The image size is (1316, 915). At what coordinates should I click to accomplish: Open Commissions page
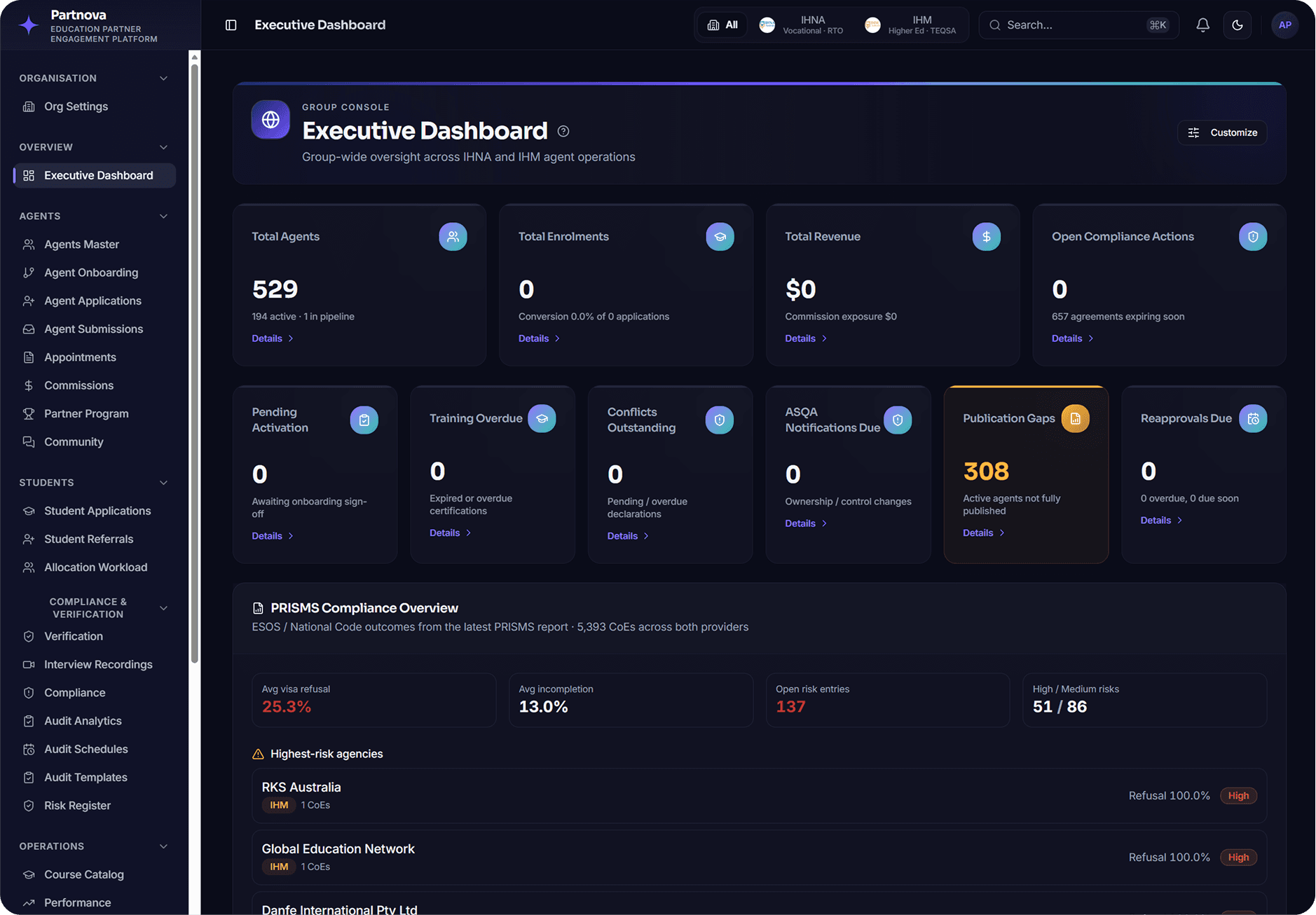coord(94,385)
